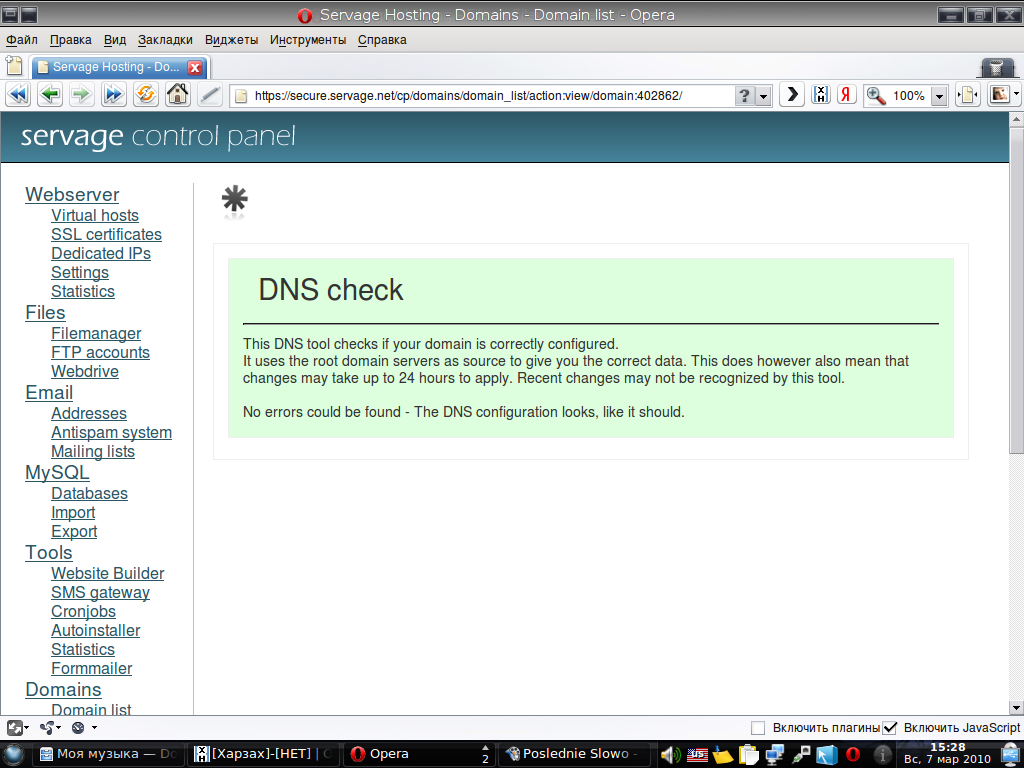The height and width of the screenshot is (768, 1024).
Task: Open the Файл menu
Action: coord(22,40)
